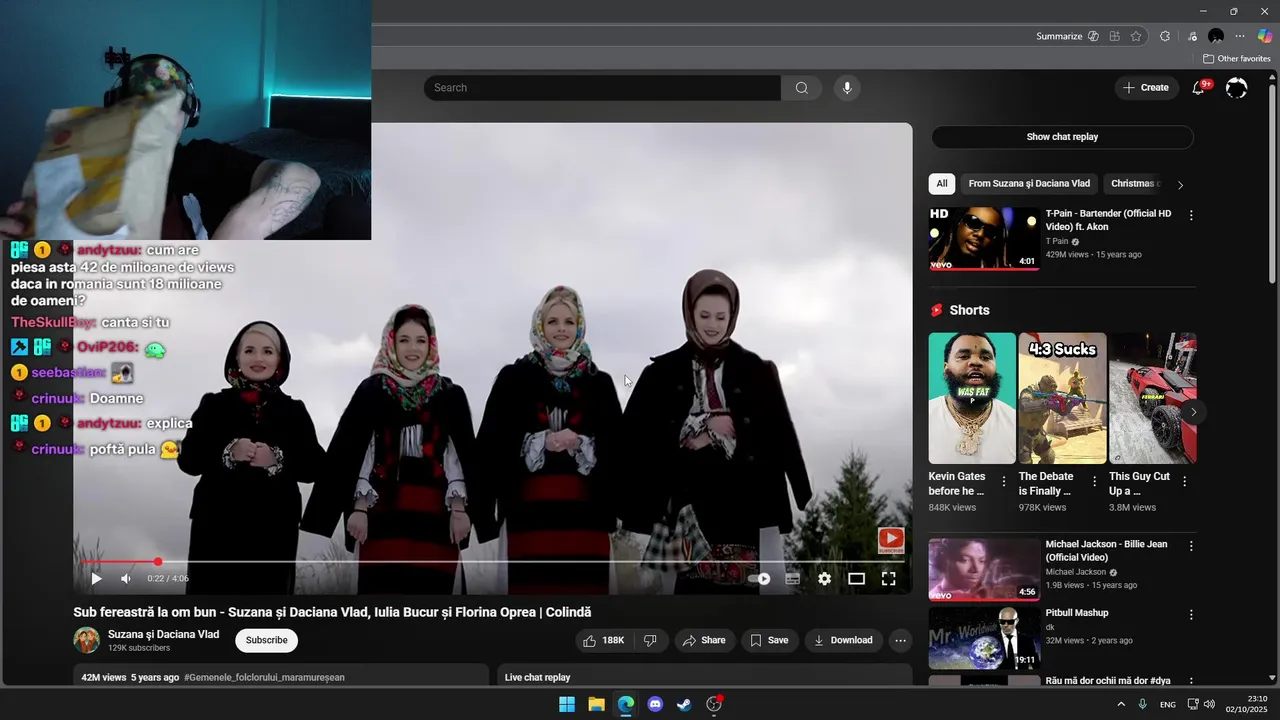Open T-Pain Bartender video thumbnail
This screenshot has width=1280, height=720.
984,238
